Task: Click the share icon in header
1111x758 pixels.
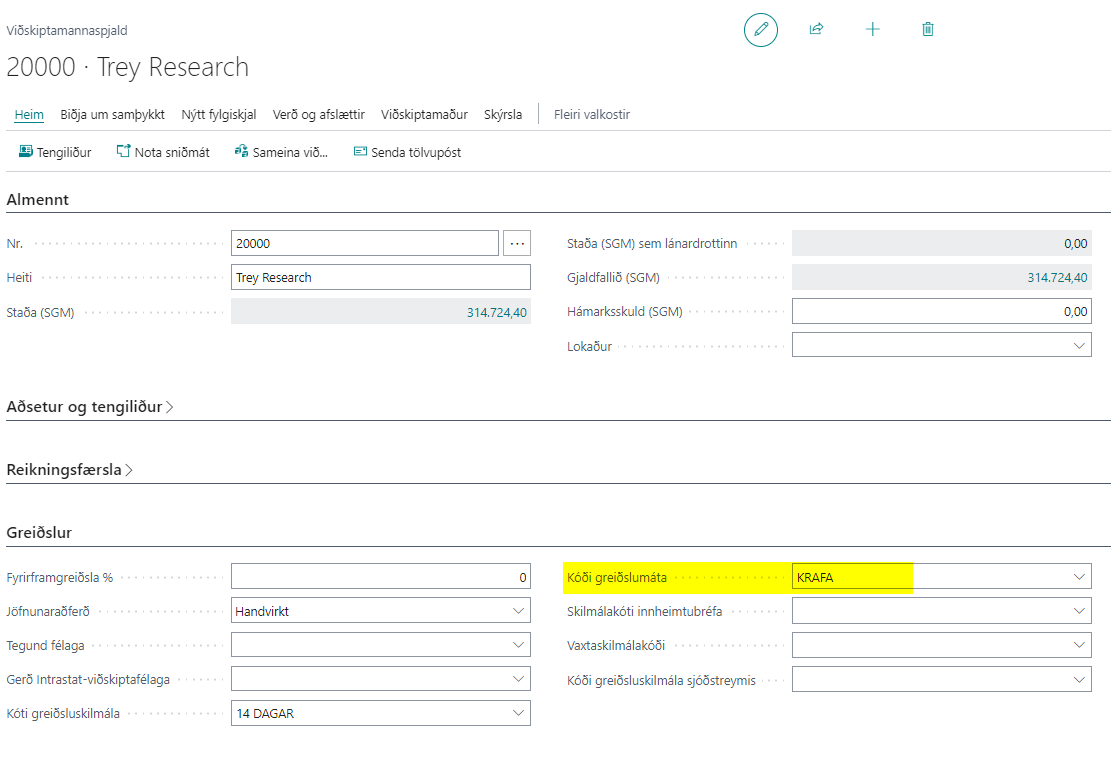Action: 816,30
